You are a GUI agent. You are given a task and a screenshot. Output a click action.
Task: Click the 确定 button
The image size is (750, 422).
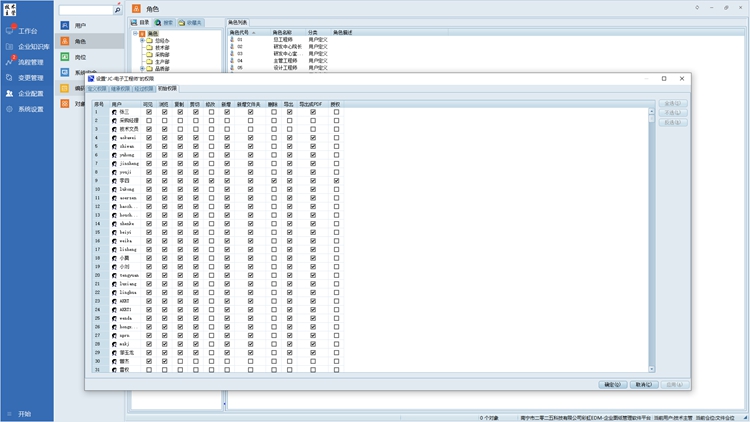[x=612, y=384]
